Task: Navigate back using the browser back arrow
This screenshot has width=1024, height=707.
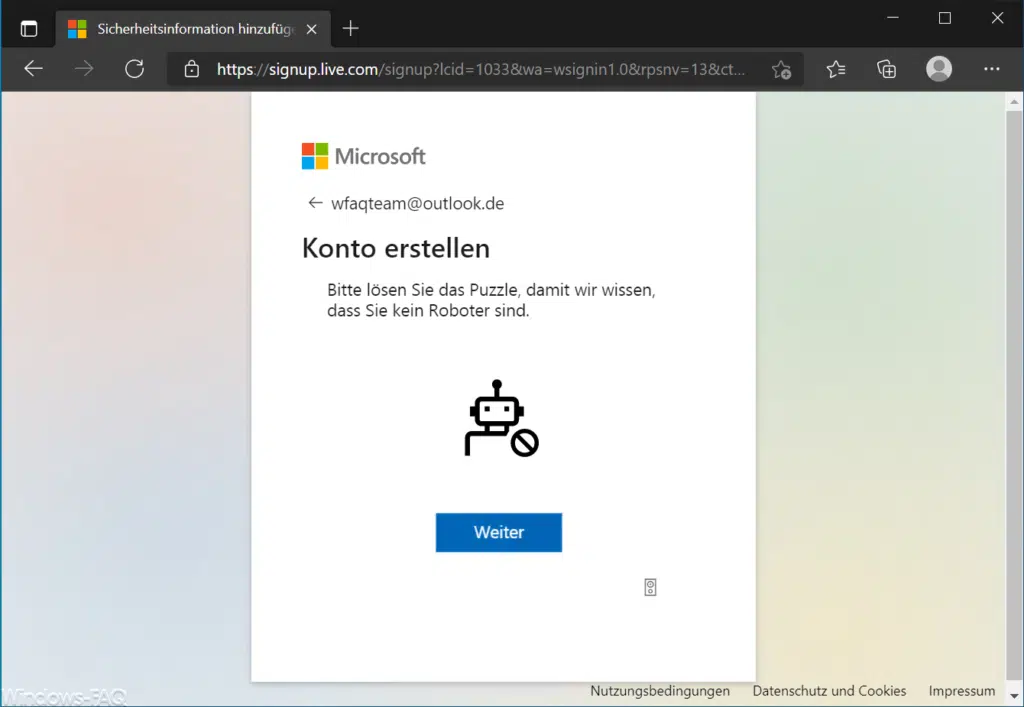Action: tap(33, 69)
